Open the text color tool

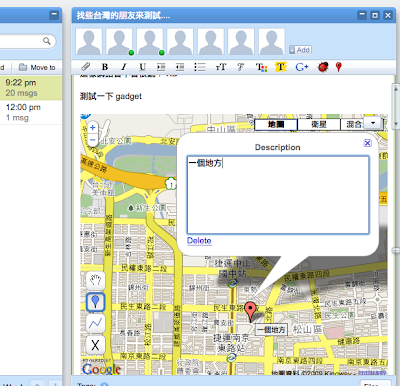click(261, 67)
